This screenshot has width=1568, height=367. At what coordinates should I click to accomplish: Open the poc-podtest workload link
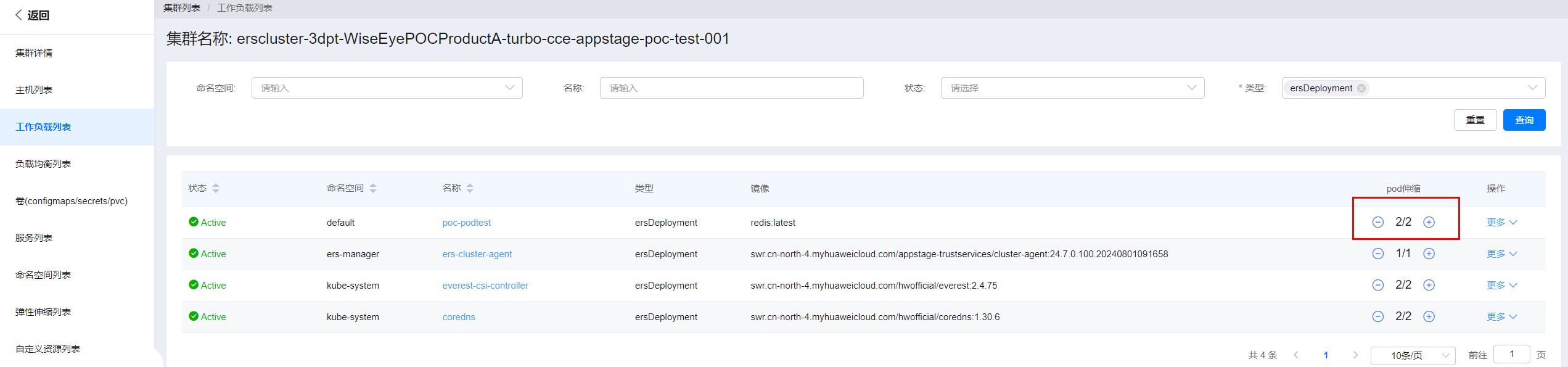click(x=466, y=223)
